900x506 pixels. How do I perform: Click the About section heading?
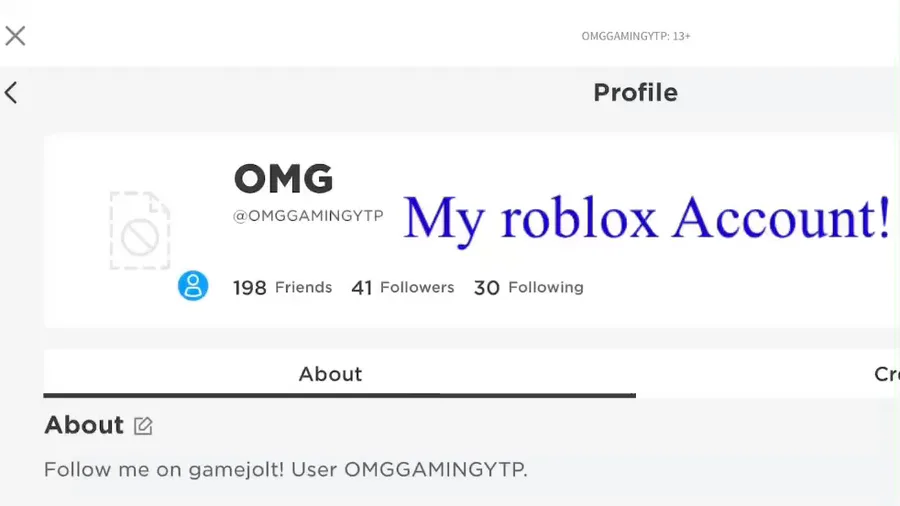pos(84,425)
